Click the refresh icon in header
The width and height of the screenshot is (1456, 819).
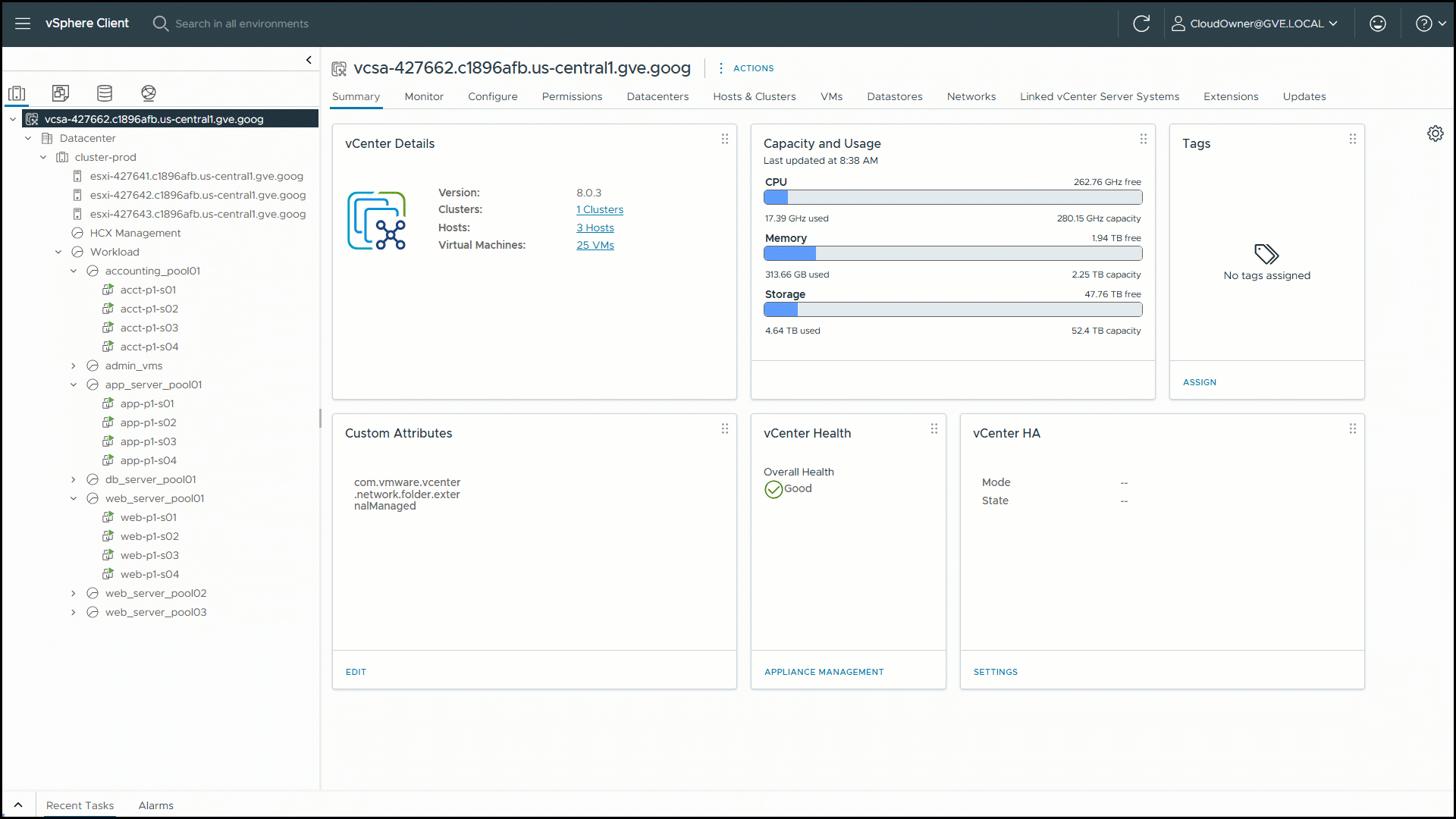tap(1141, 24)
